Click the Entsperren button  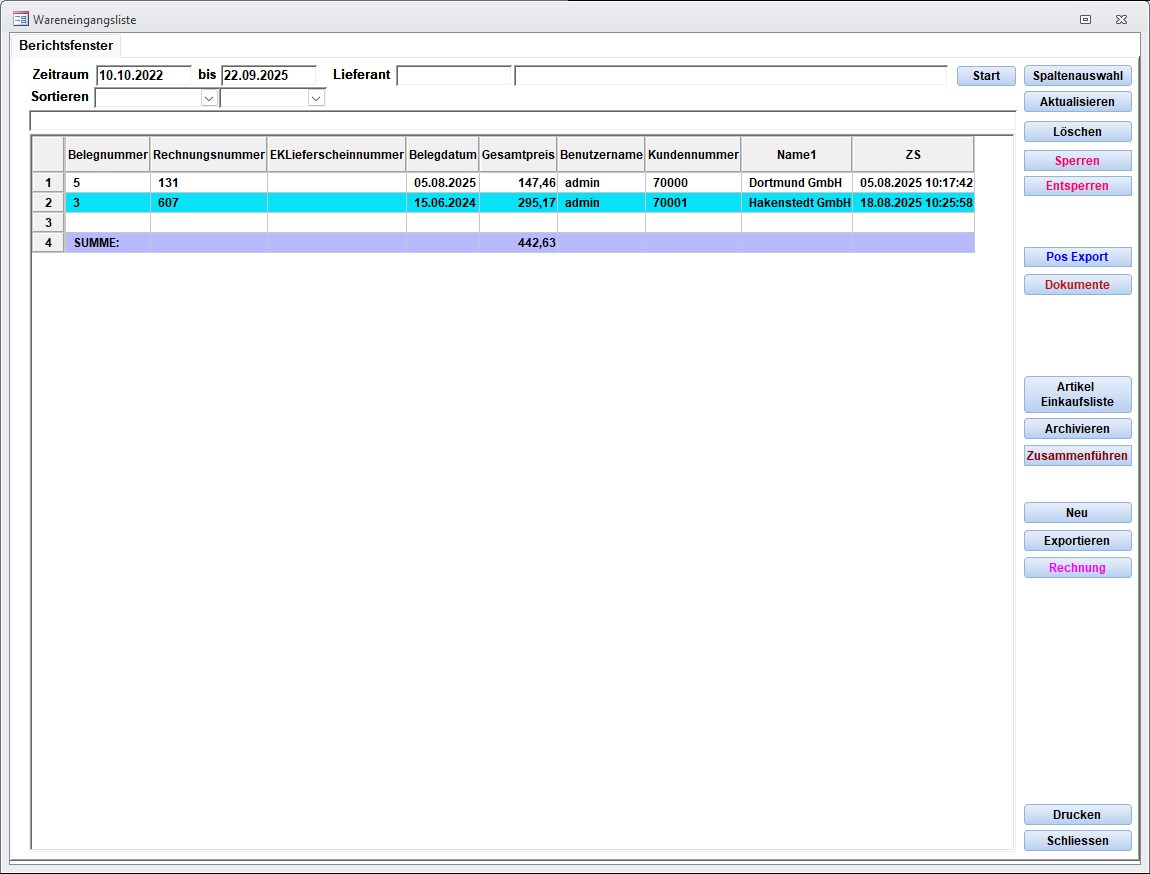pyautogui.click(x=1077, y=186)
